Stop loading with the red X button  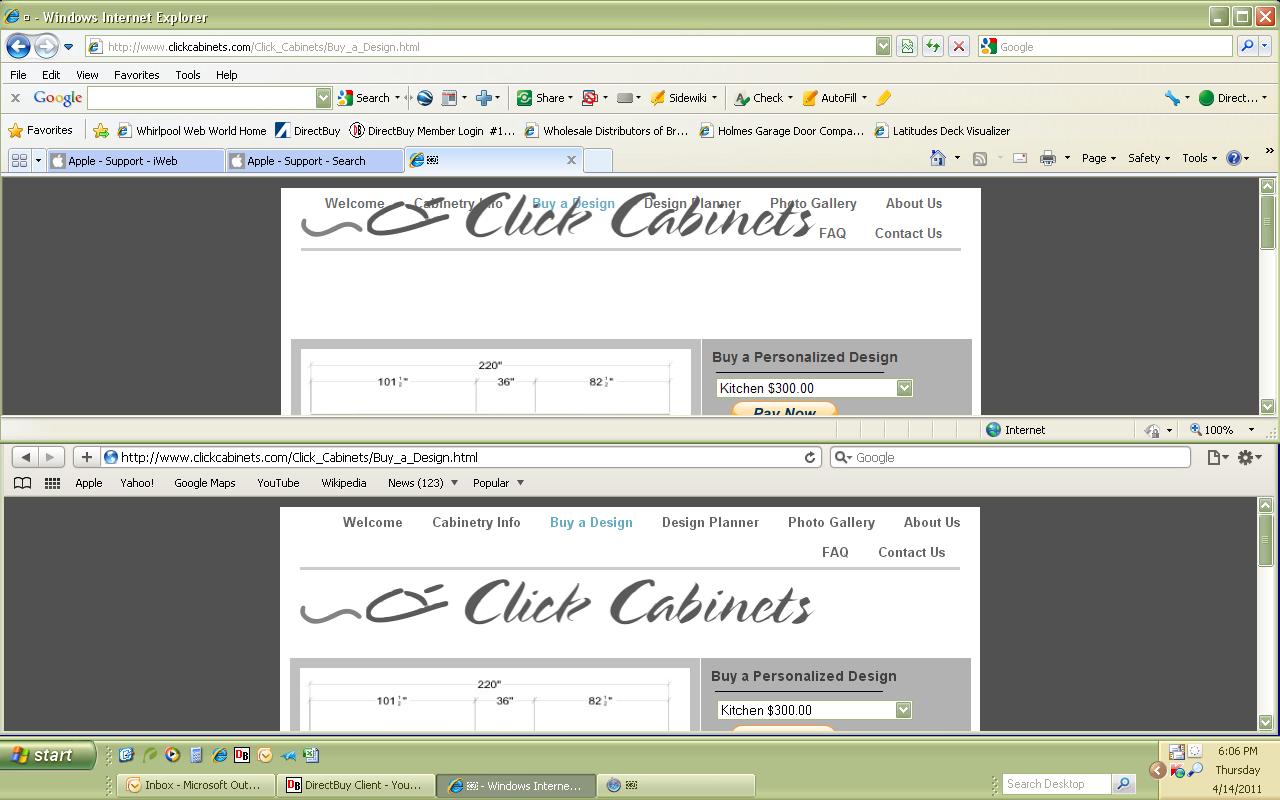(958, 46)
